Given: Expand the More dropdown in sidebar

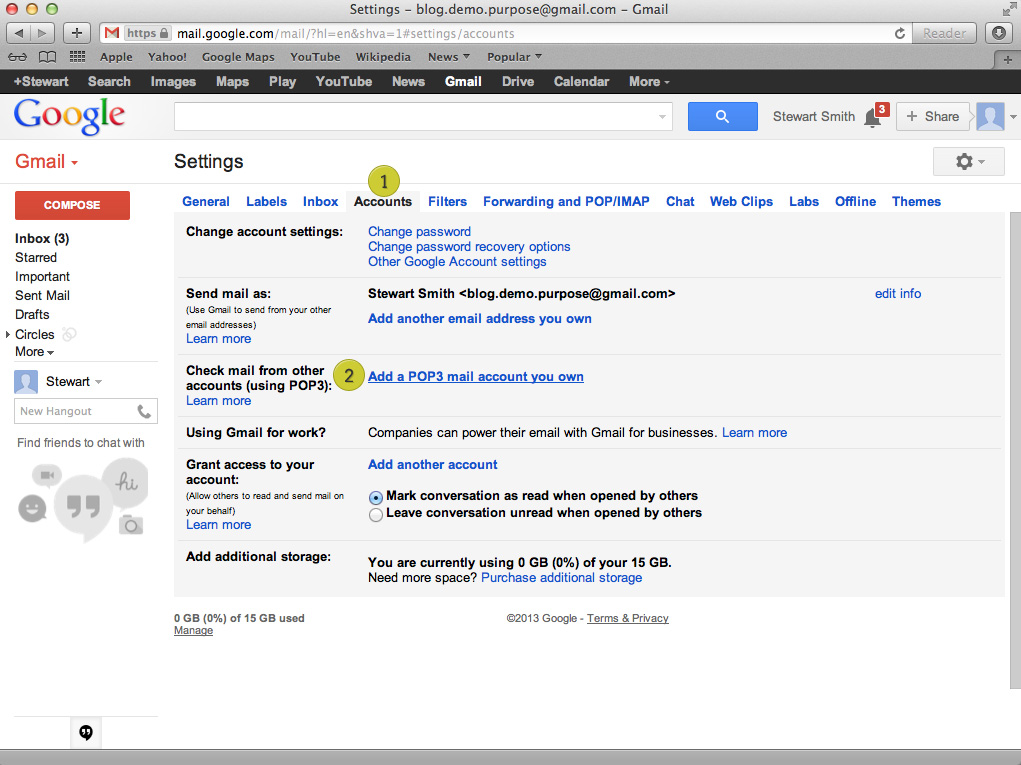Looking at the screenshot, I should tap(34, 352).
